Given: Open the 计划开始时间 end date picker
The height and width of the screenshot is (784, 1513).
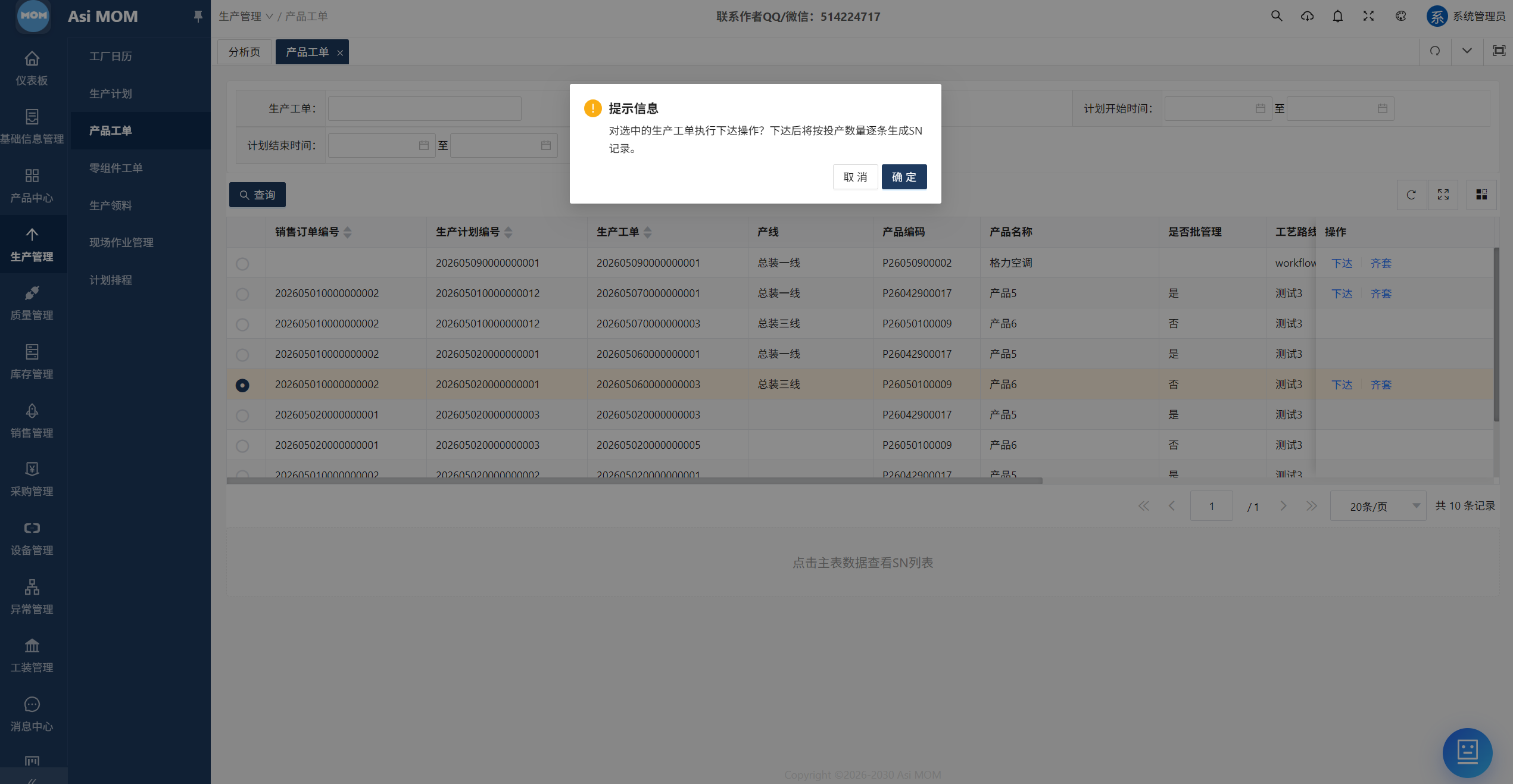Looking at the screenshot, I should (x=1340, y=109).
